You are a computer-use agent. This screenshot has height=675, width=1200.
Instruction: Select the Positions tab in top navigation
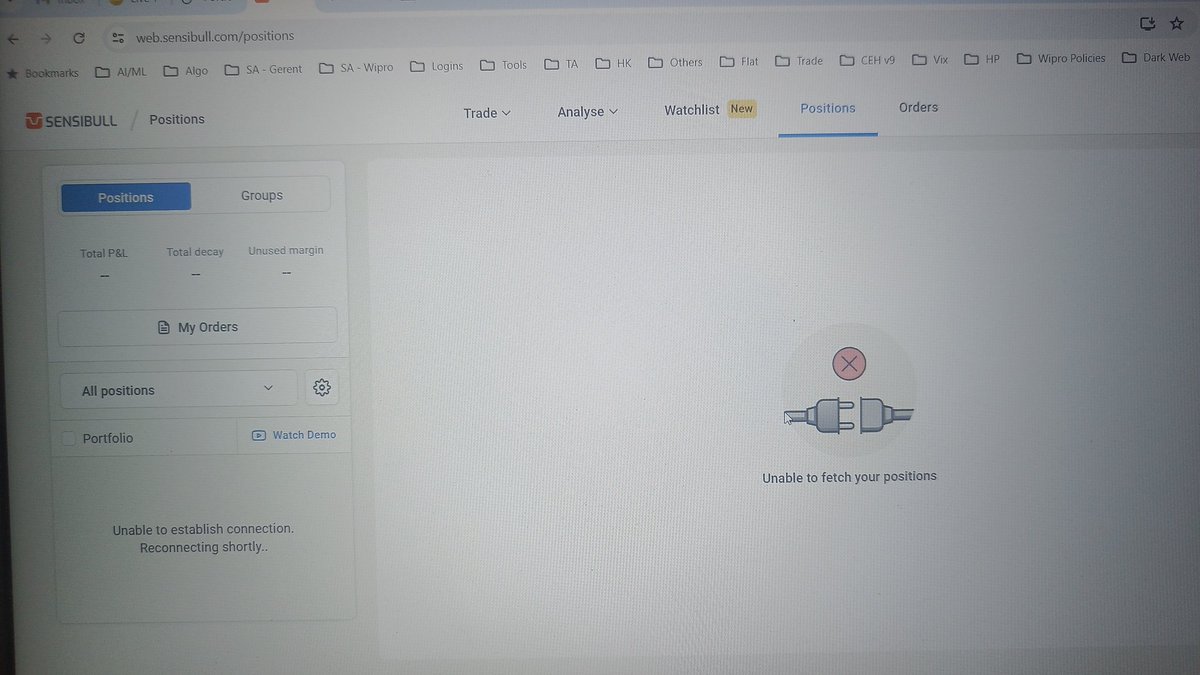click(828, 108)
